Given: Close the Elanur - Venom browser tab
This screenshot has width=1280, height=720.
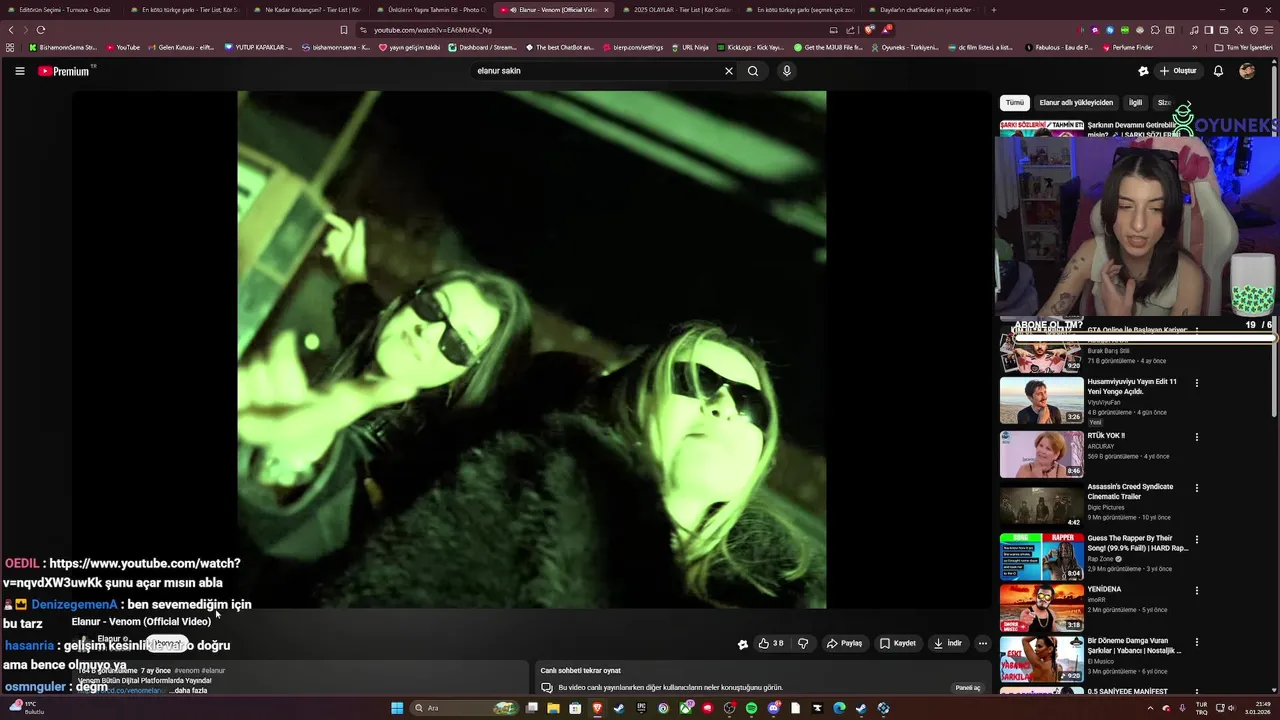Looking at the screenshot, I should [606, 10].
